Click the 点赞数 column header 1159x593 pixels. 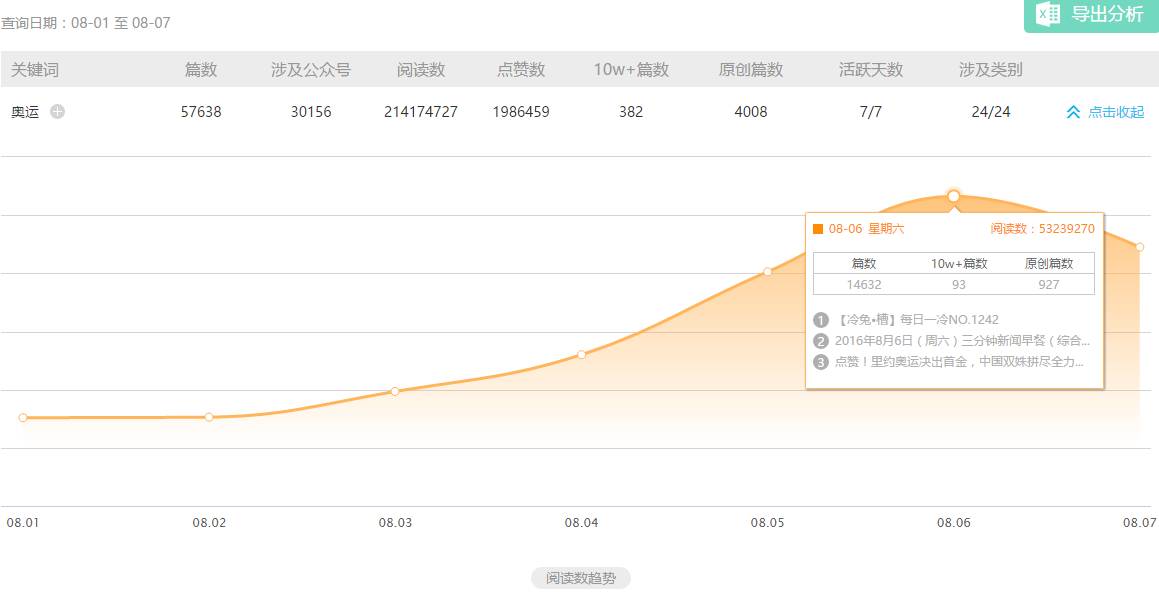tap(521, 70)
